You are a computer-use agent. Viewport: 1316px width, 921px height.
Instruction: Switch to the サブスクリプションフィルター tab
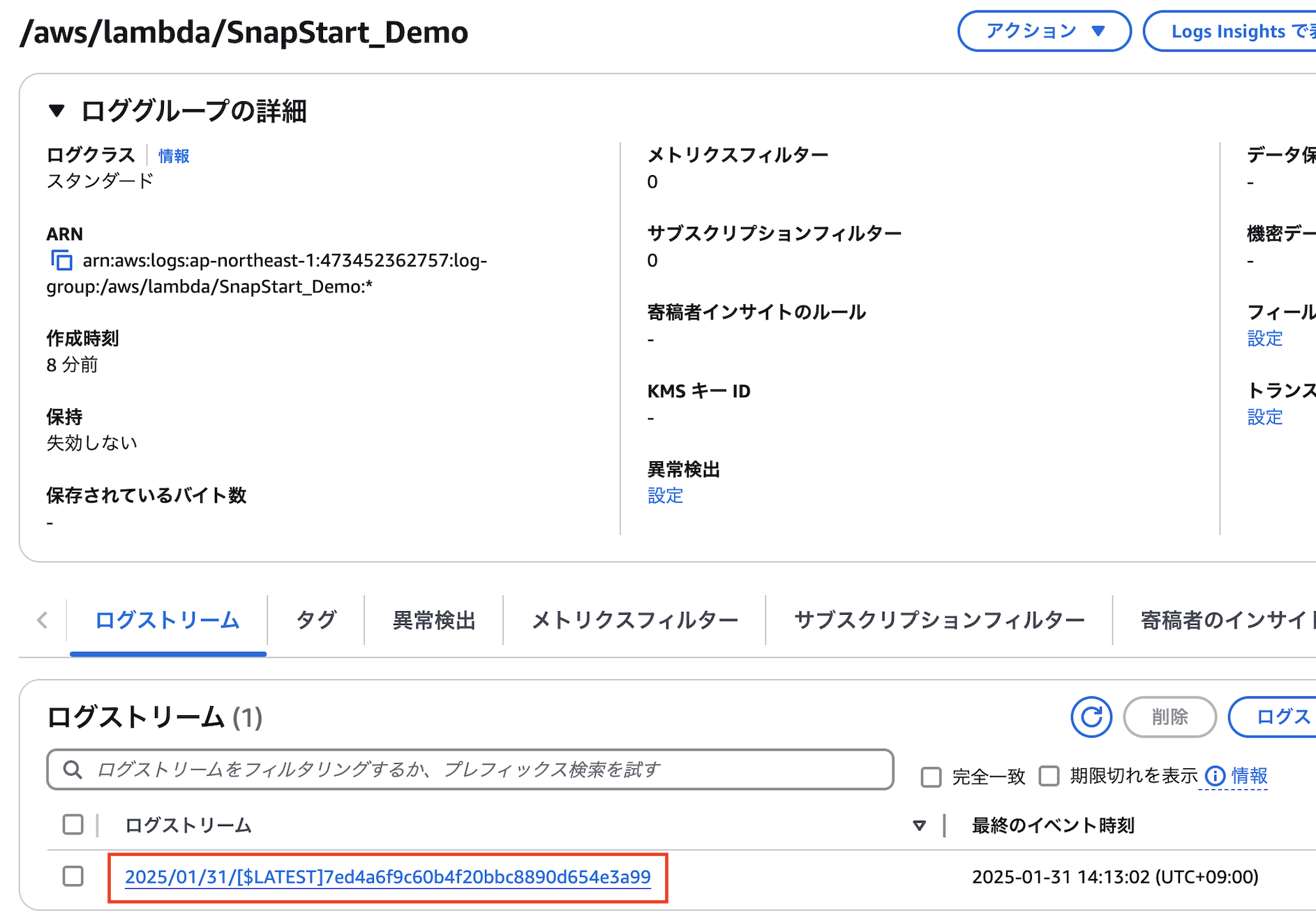pos(939,620)
